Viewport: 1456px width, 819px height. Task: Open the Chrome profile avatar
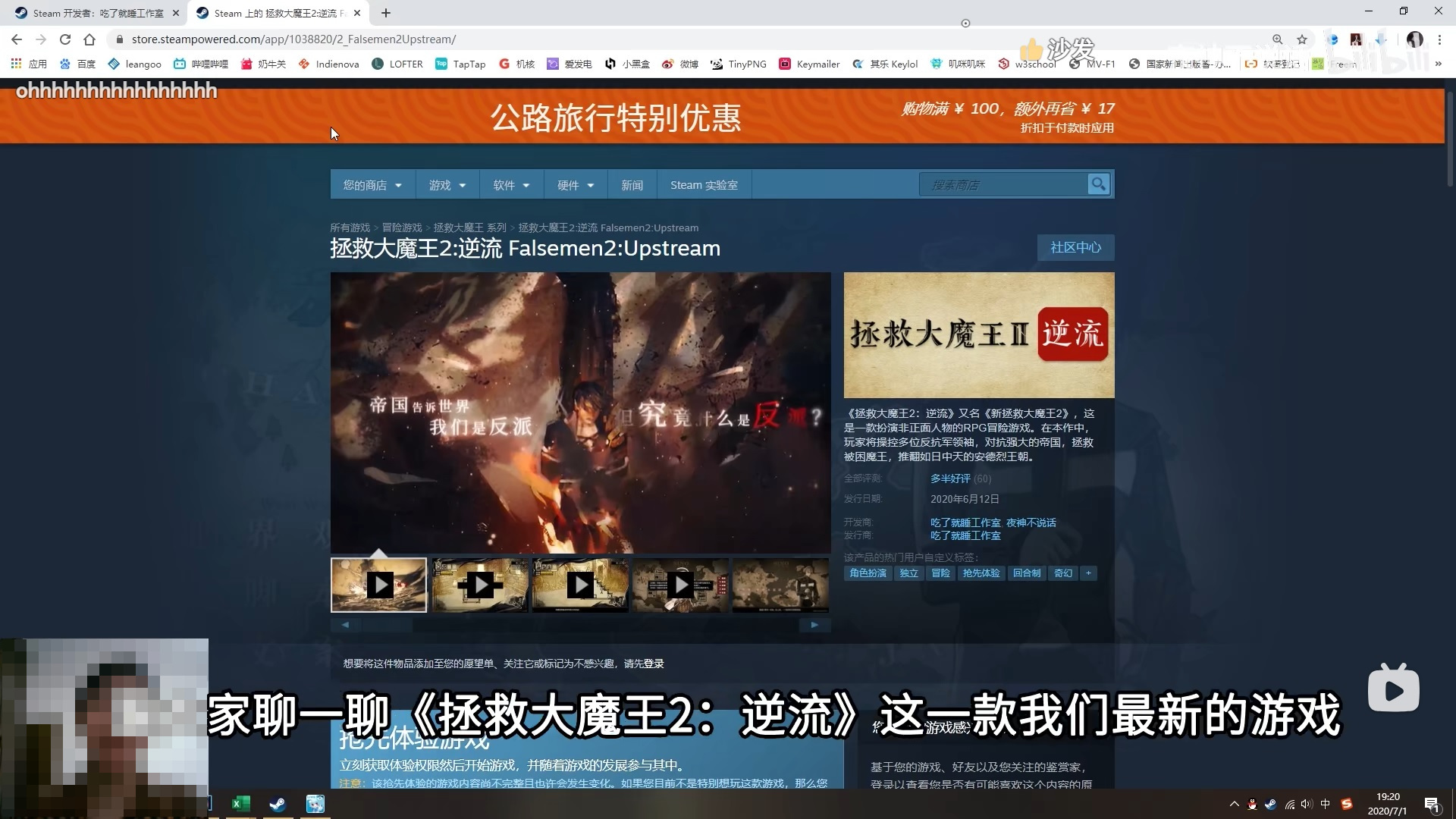[x=1414, y=39]
